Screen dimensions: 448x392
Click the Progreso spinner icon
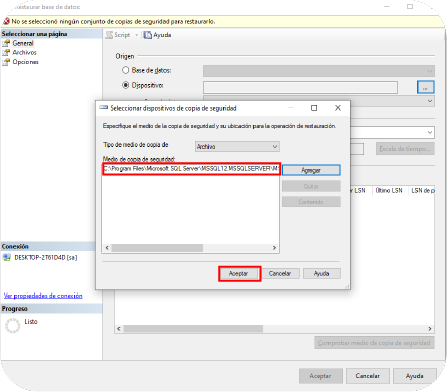[13, 326]
